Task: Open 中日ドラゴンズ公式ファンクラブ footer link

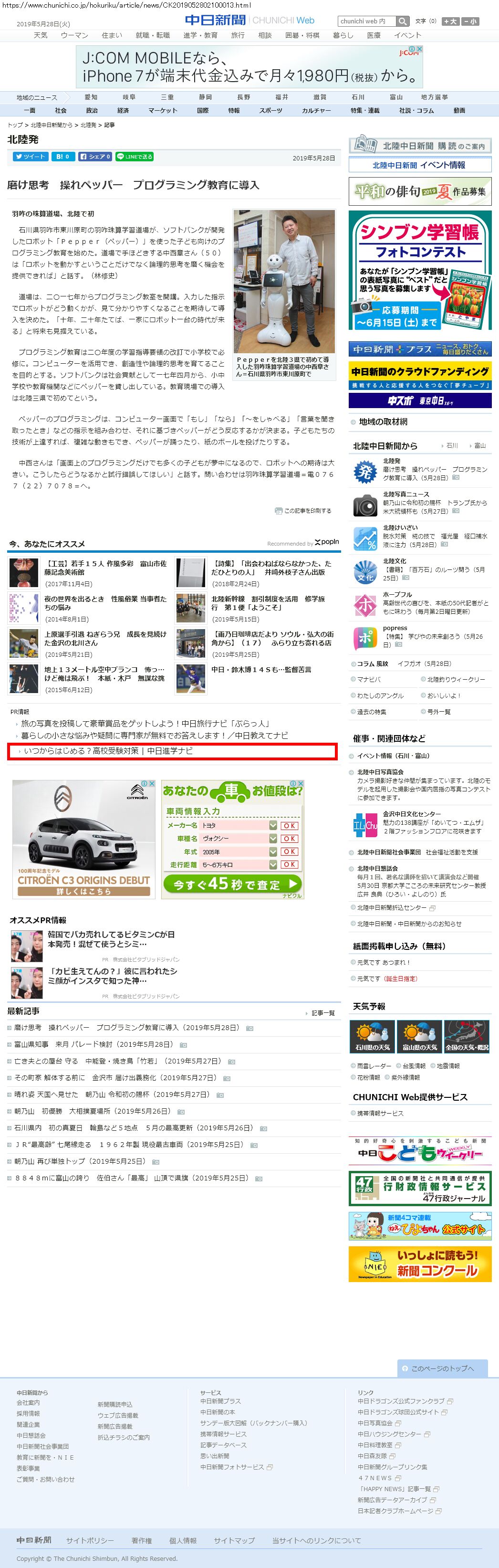Action: pos(402,1400)
